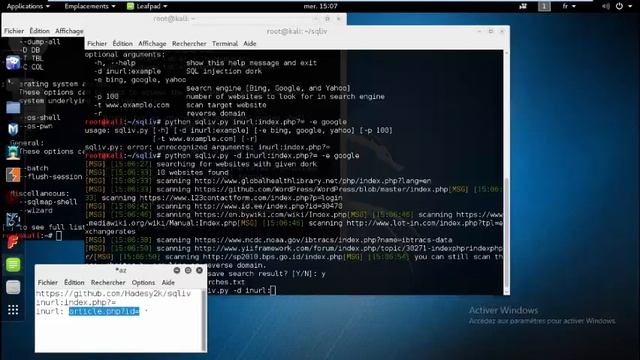Select workspace 1 indicator in top bar
This screenshot has width=640, height=360.
coord(544,6)
